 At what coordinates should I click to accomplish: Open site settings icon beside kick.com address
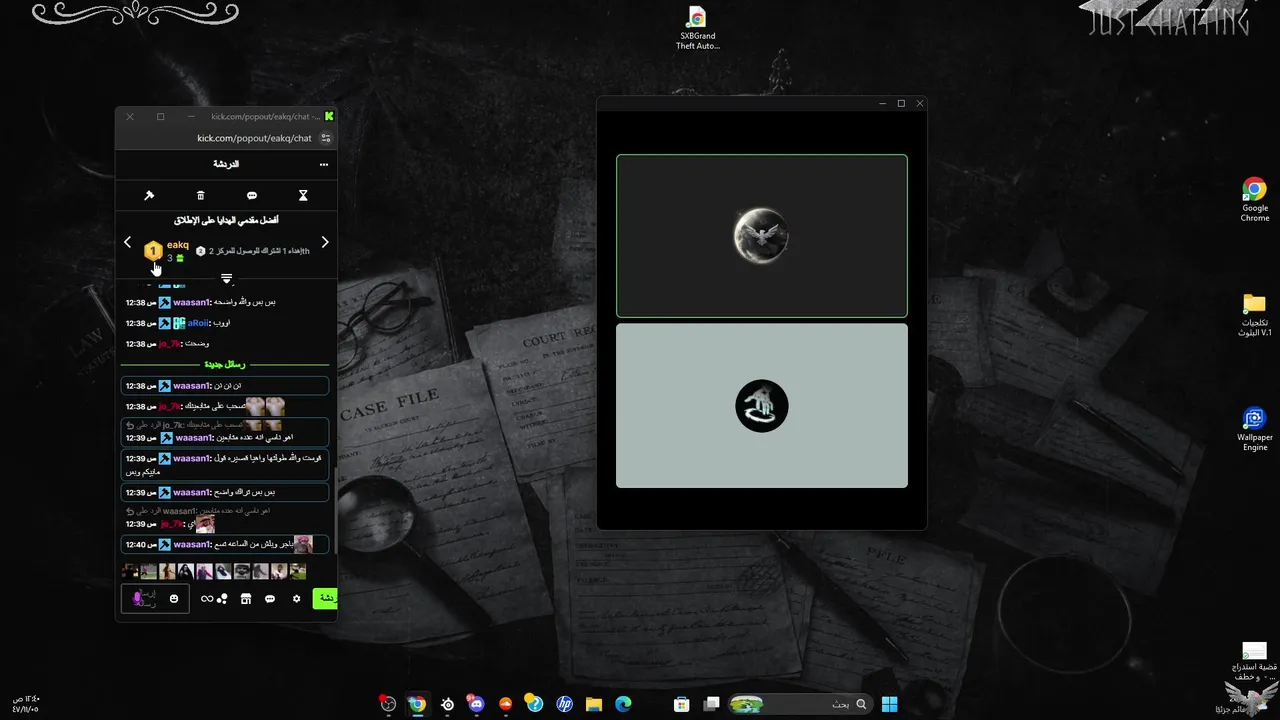coord(325,138)
